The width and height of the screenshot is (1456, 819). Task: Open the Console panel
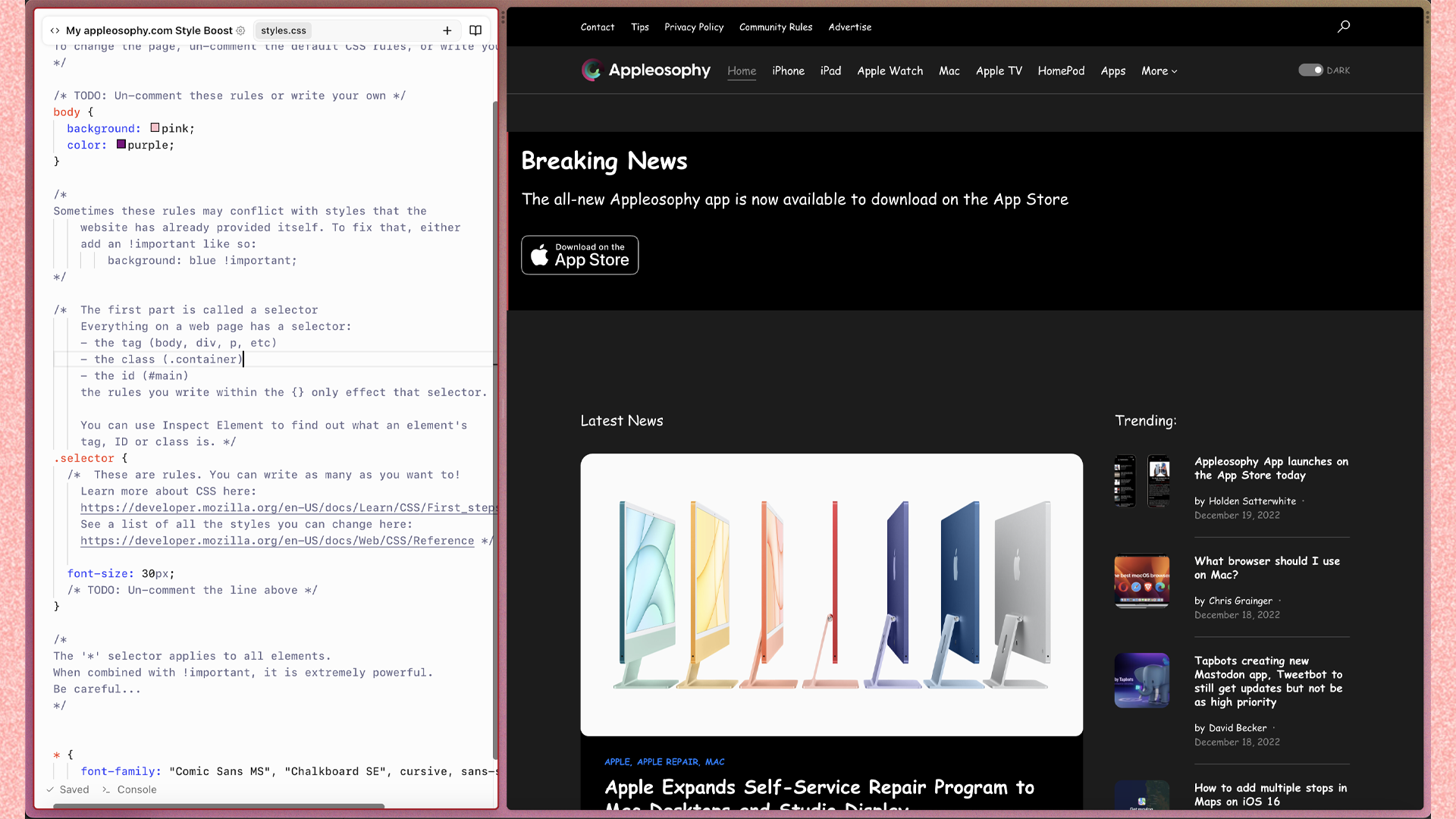point(130,789)
